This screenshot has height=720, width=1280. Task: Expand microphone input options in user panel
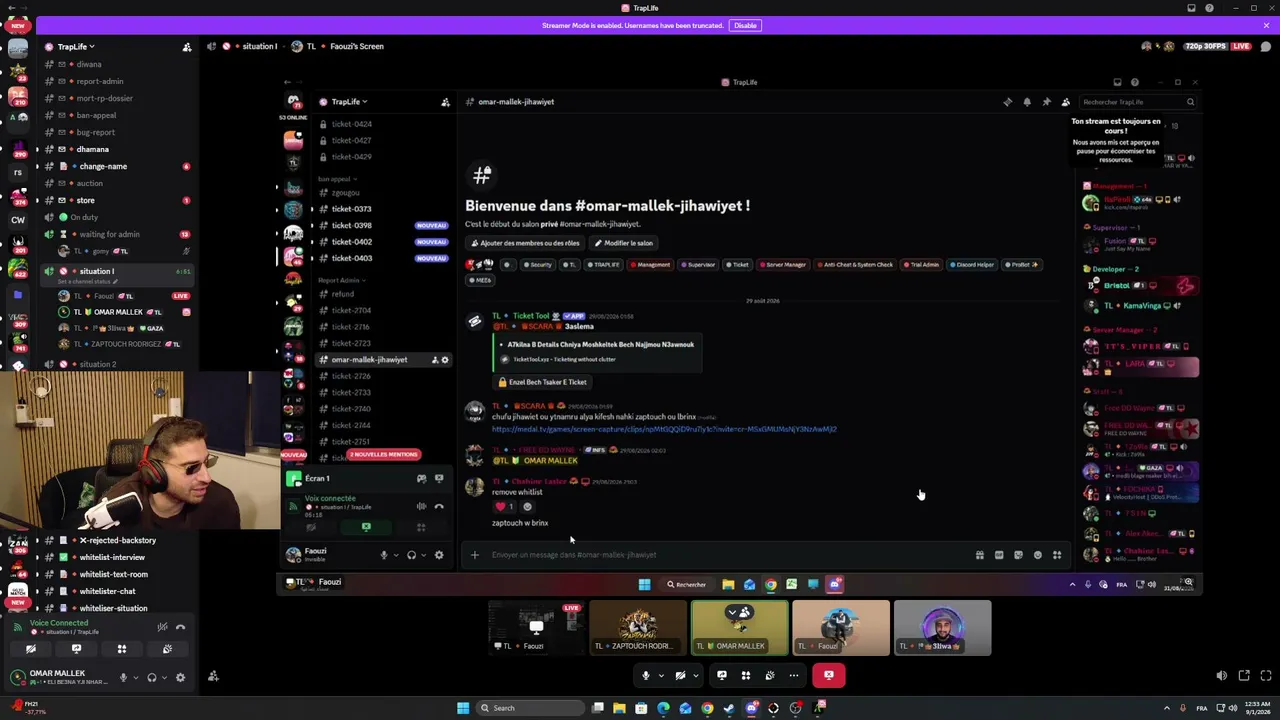pos(136,677)
